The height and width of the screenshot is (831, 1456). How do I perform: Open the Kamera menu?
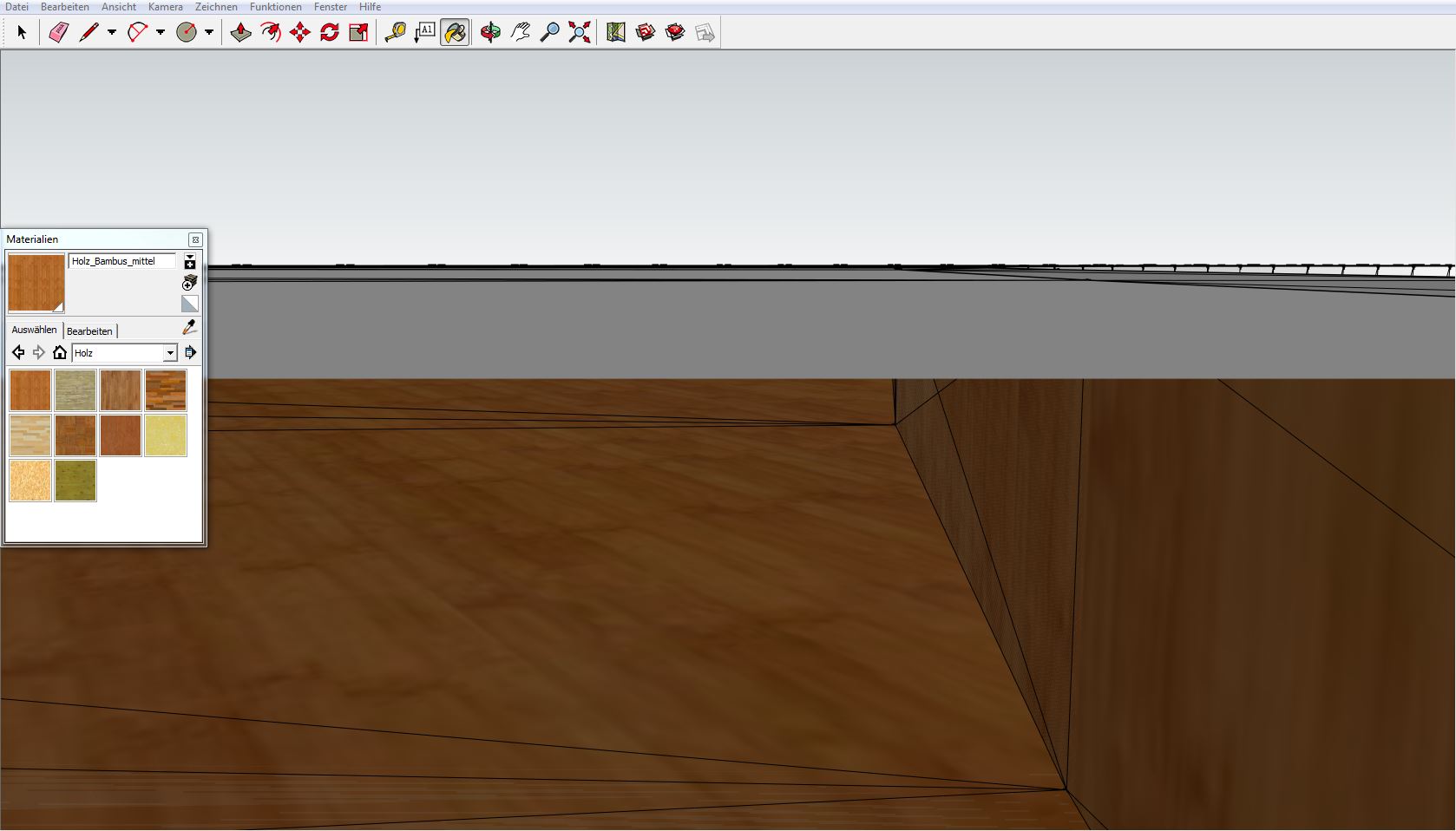165,7
